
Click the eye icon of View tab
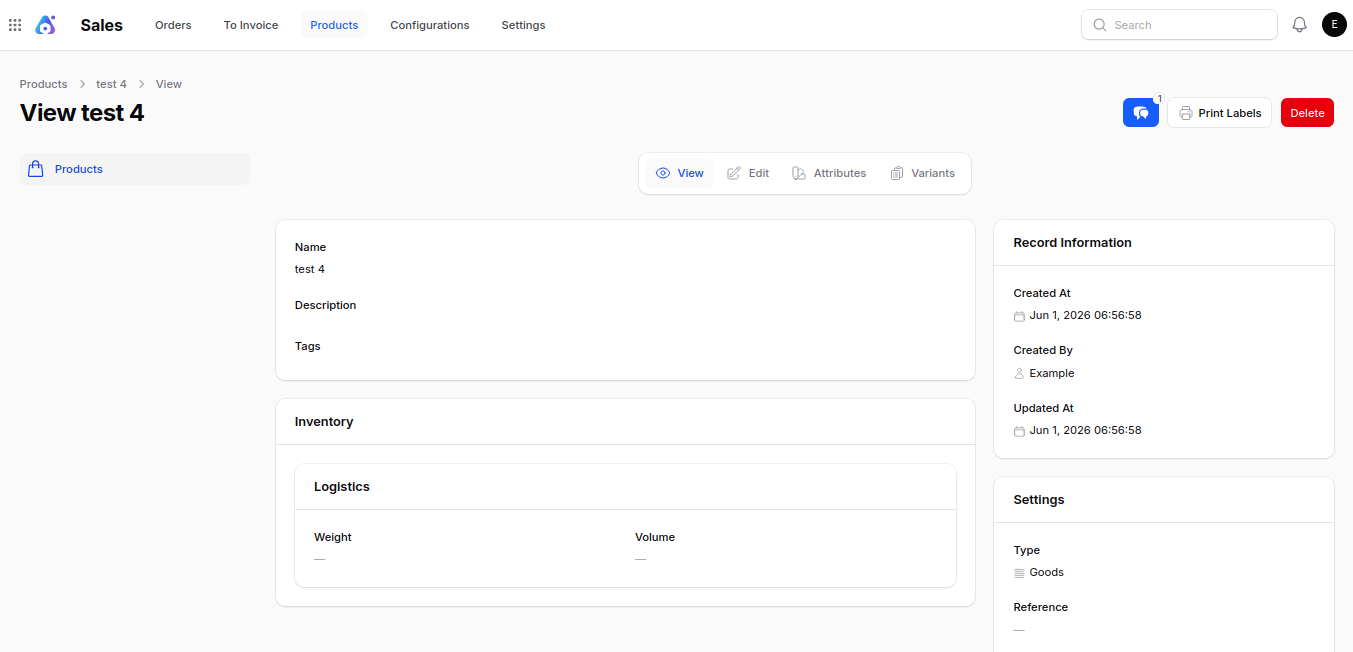pos(663,173)
